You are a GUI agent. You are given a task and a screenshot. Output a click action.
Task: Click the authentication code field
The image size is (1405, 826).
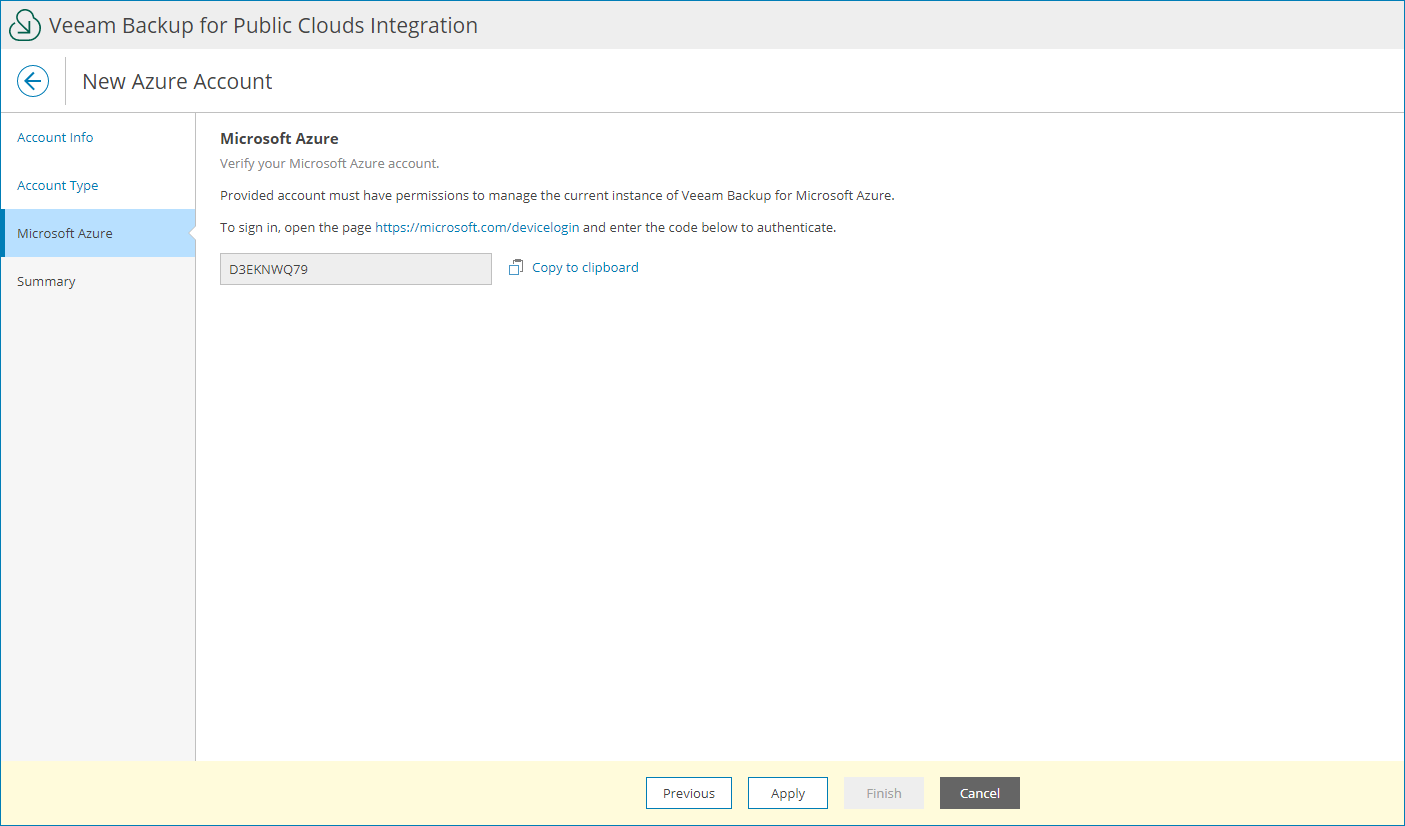(355, 268)
